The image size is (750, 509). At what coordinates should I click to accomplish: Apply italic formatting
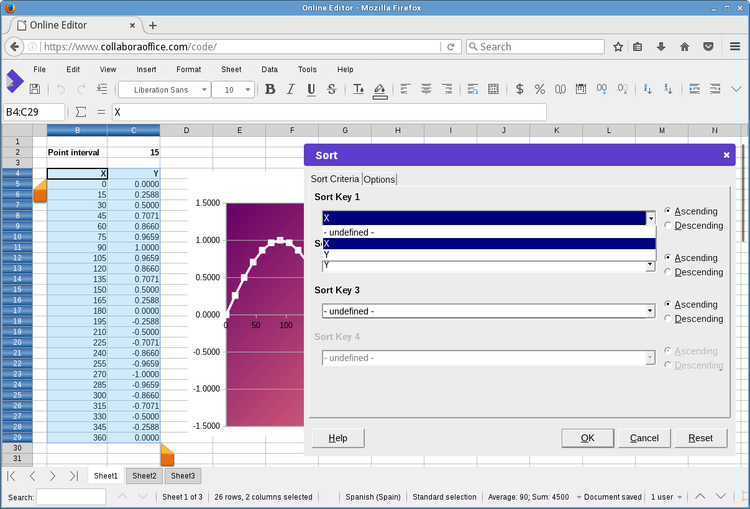pyautogui.click(x=290, y=89)
